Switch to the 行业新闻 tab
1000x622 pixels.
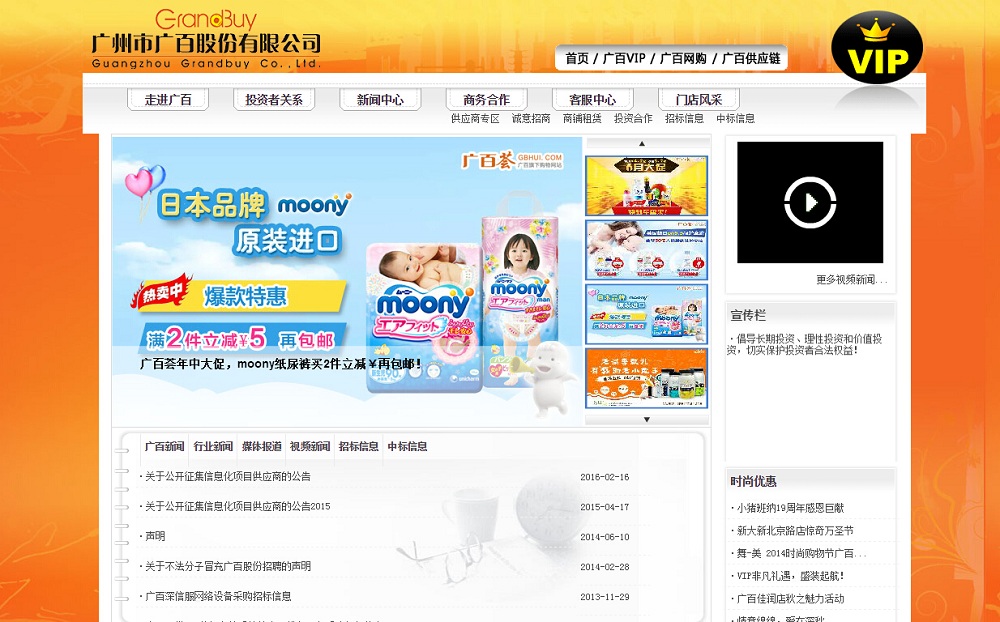[x=213, y=447]
